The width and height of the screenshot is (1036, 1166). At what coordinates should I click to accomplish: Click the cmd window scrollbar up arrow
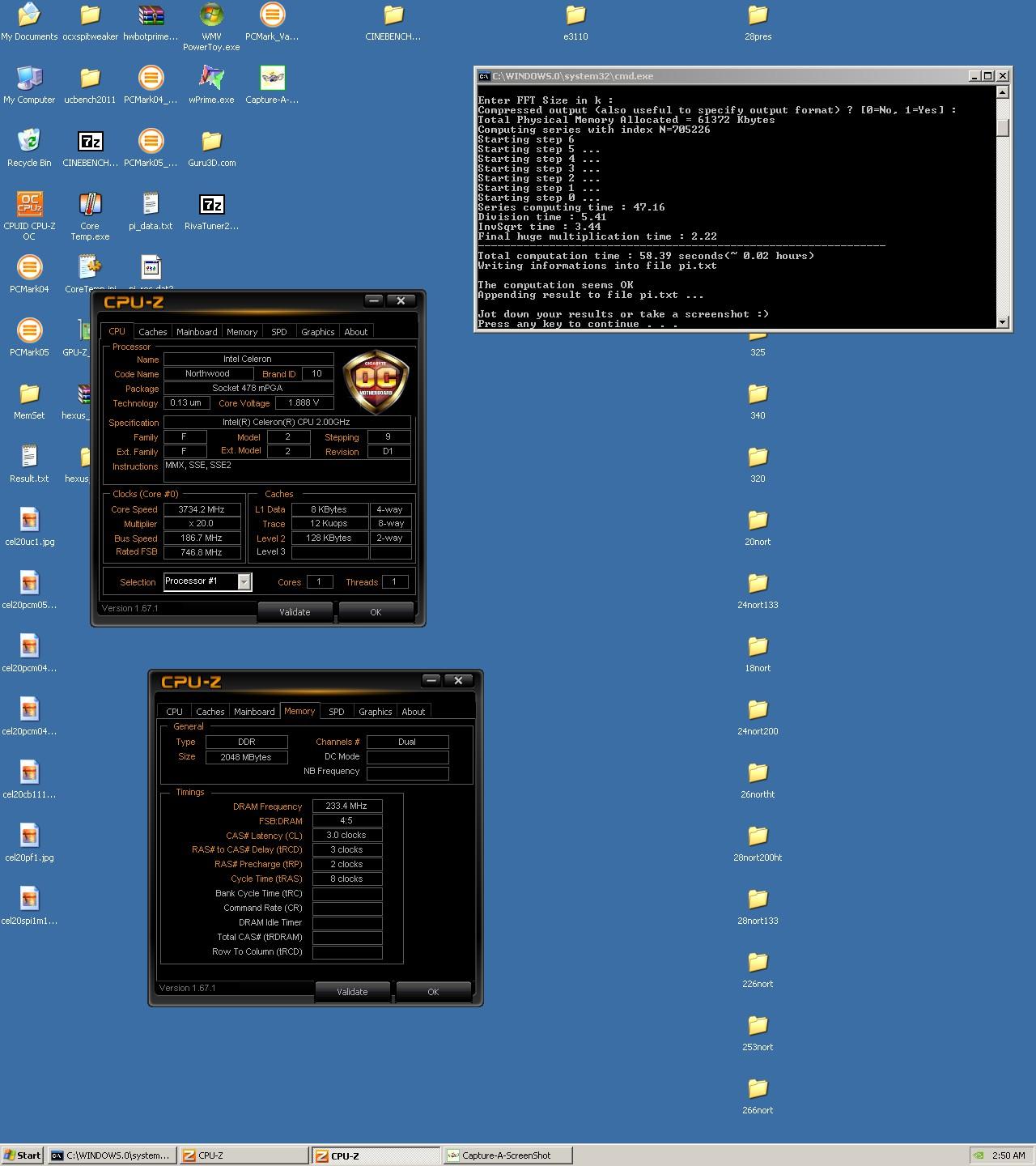pyautogui.click(x=1003, y=91)
